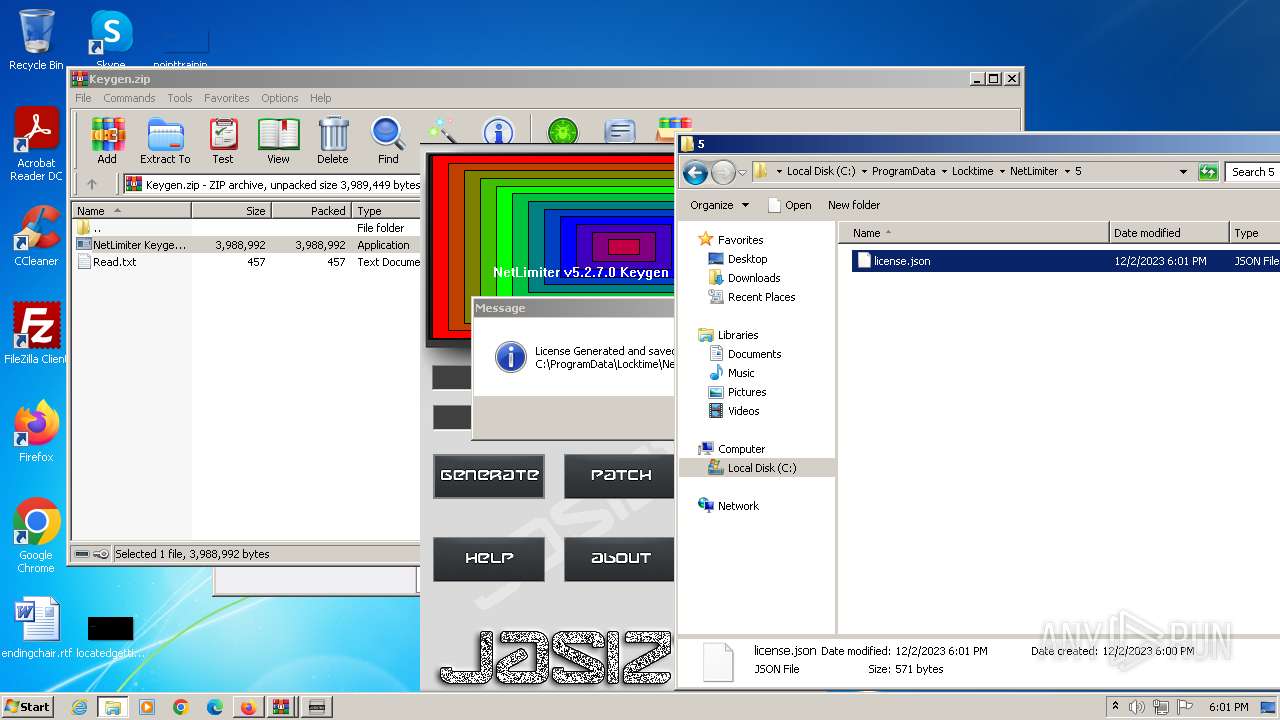Open the Help menu in WinRAR
This screenshot has width=1280, height=720.
(320, 98)
